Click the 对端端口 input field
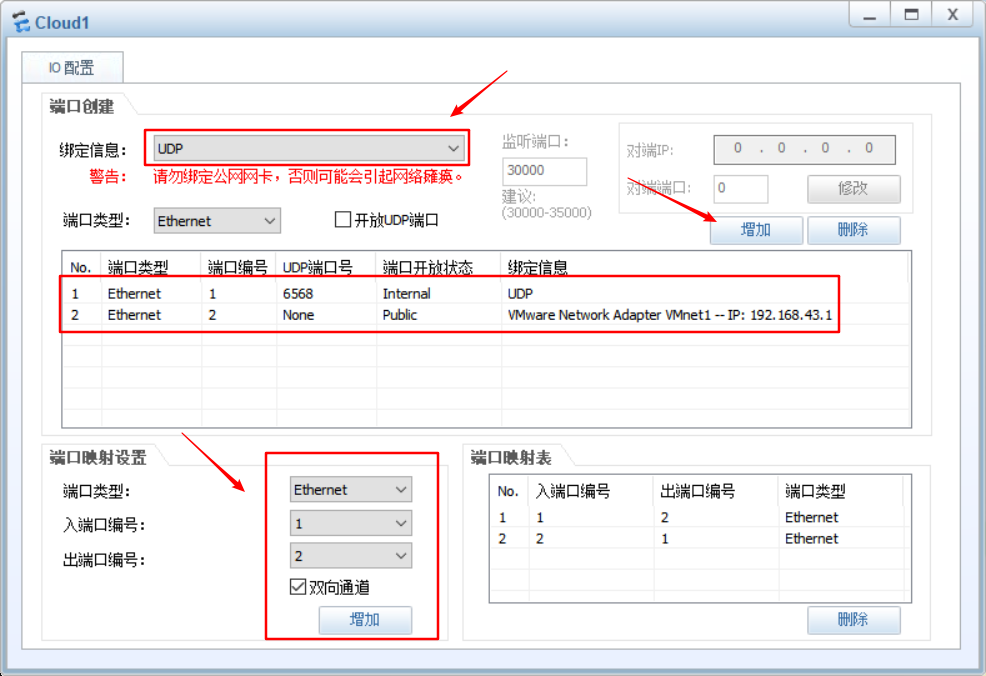The height and width of the screenshot is (676, 986). click(x=741, y=189)
